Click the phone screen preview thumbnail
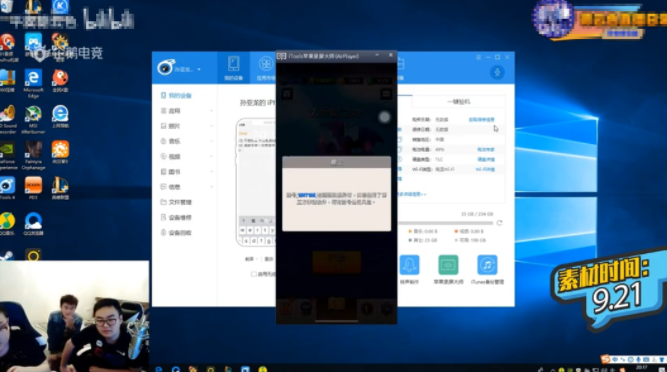 point(257,182)
